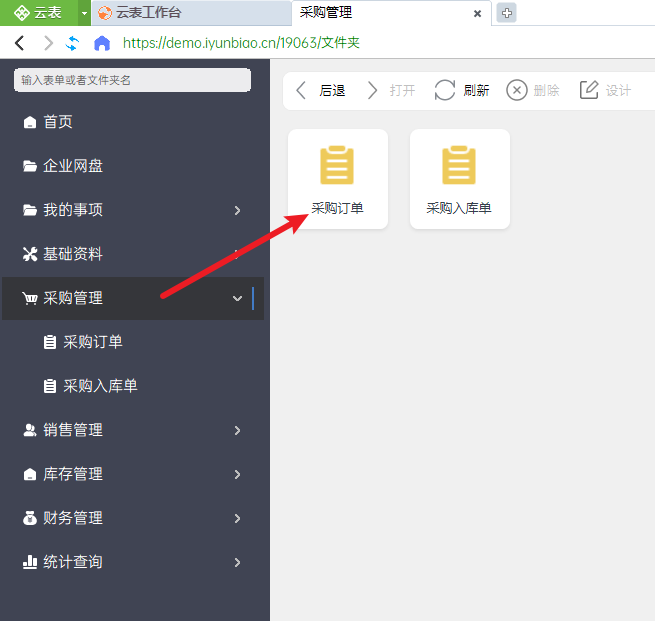Screen dimensions: 655x621
Task: Open the 云表 dropdown arrow
Action: pos(84,13)
